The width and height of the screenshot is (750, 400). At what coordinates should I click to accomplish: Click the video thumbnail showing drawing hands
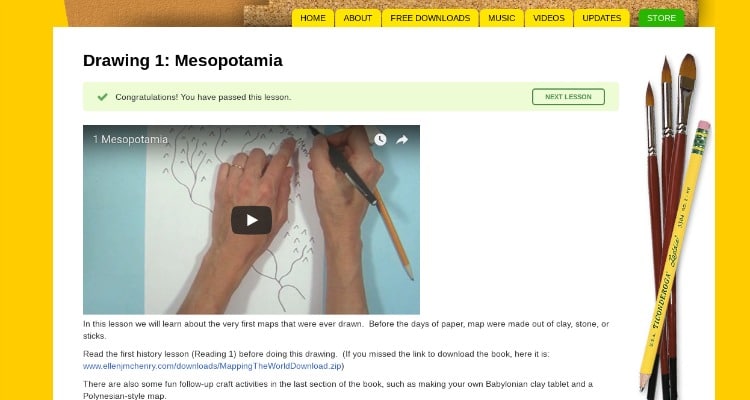(251, 220)
